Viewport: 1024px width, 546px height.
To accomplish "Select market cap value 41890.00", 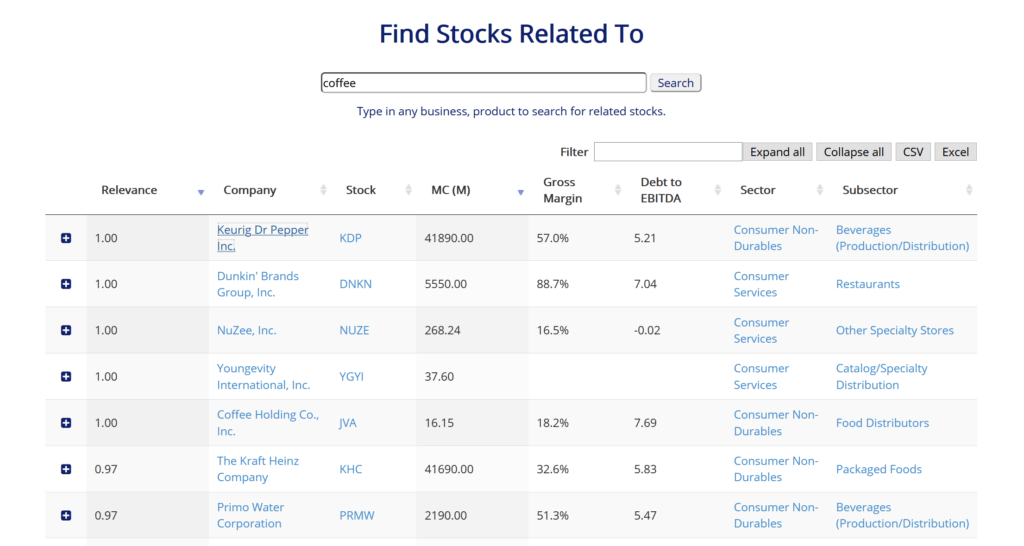I will coord(449,238).
